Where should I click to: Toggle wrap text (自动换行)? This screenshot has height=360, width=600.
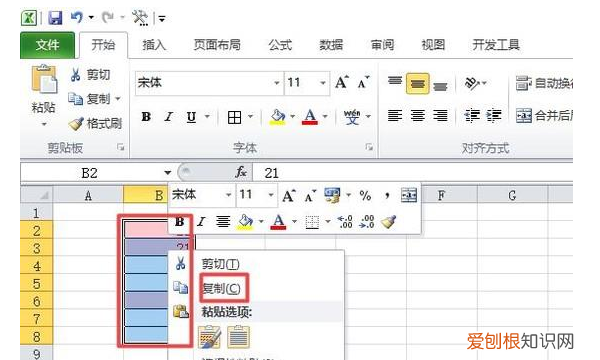pyautogui.click(x=544, y=83)
